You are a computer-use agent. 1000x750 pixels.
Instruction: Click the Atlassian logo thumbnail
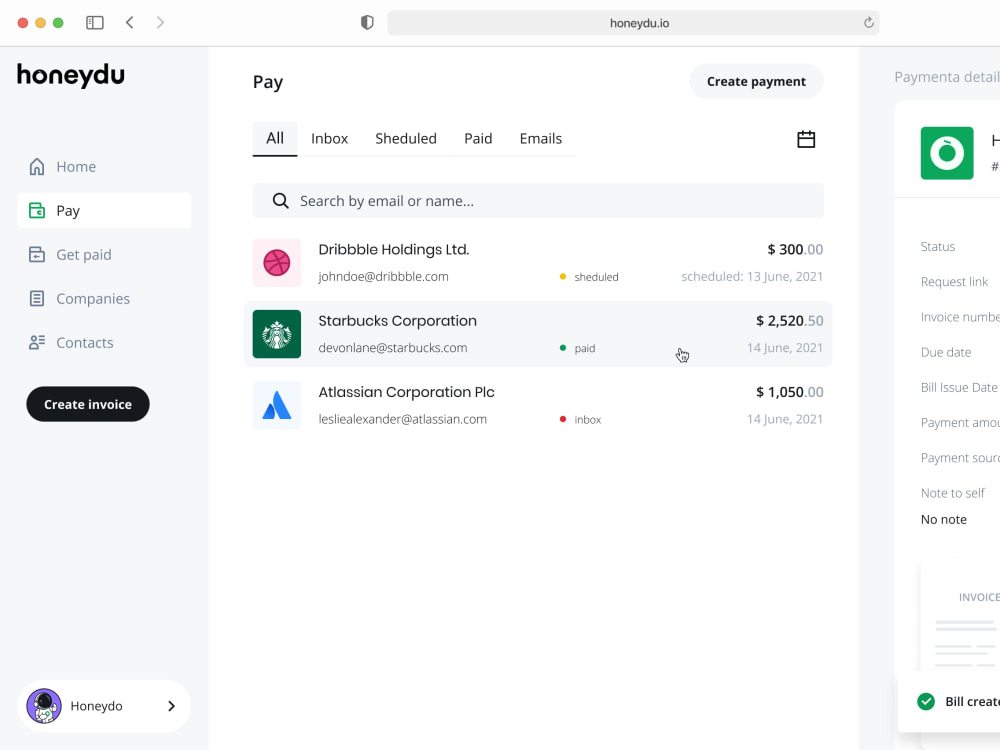click(x=277, y=406)
